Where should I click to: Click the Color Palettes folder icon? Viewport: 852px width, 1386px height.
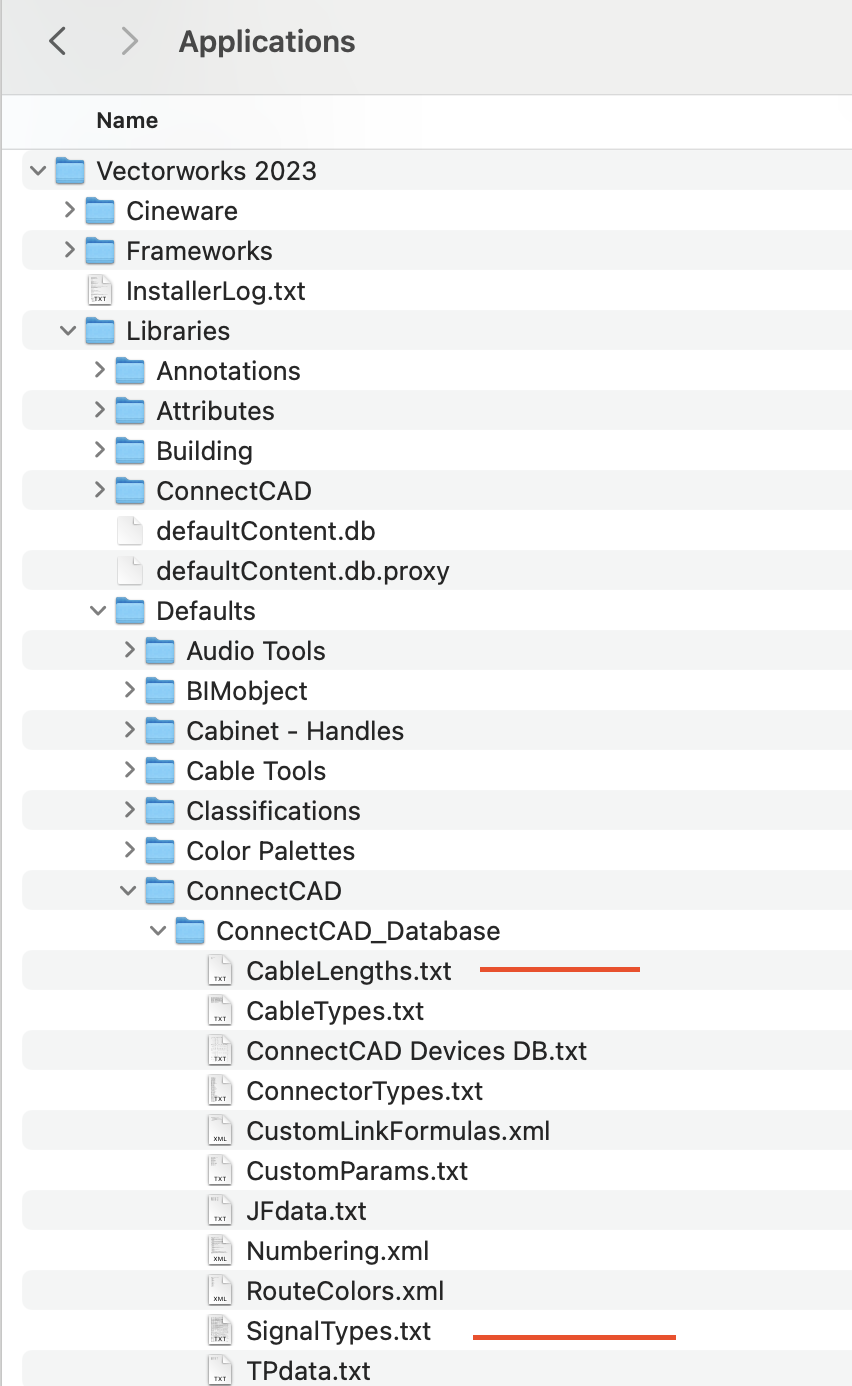click(161, 850)
